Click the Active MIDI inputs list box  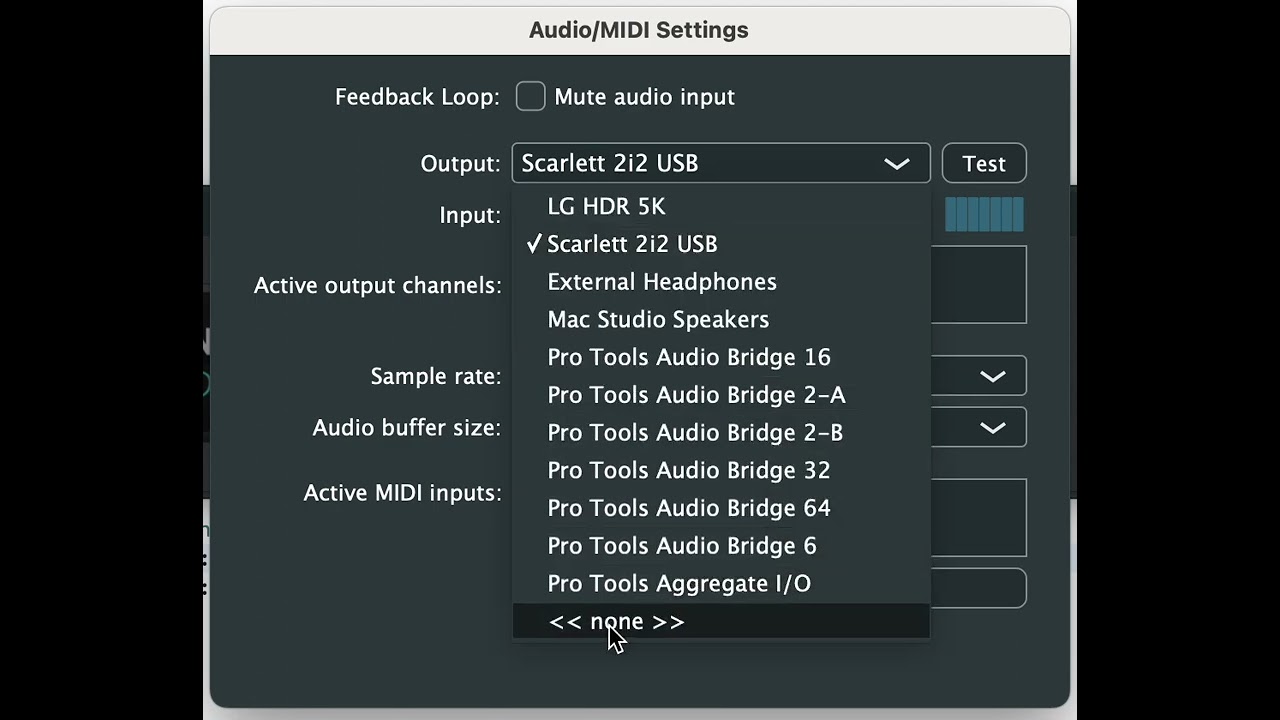click(x=978, y=518)
